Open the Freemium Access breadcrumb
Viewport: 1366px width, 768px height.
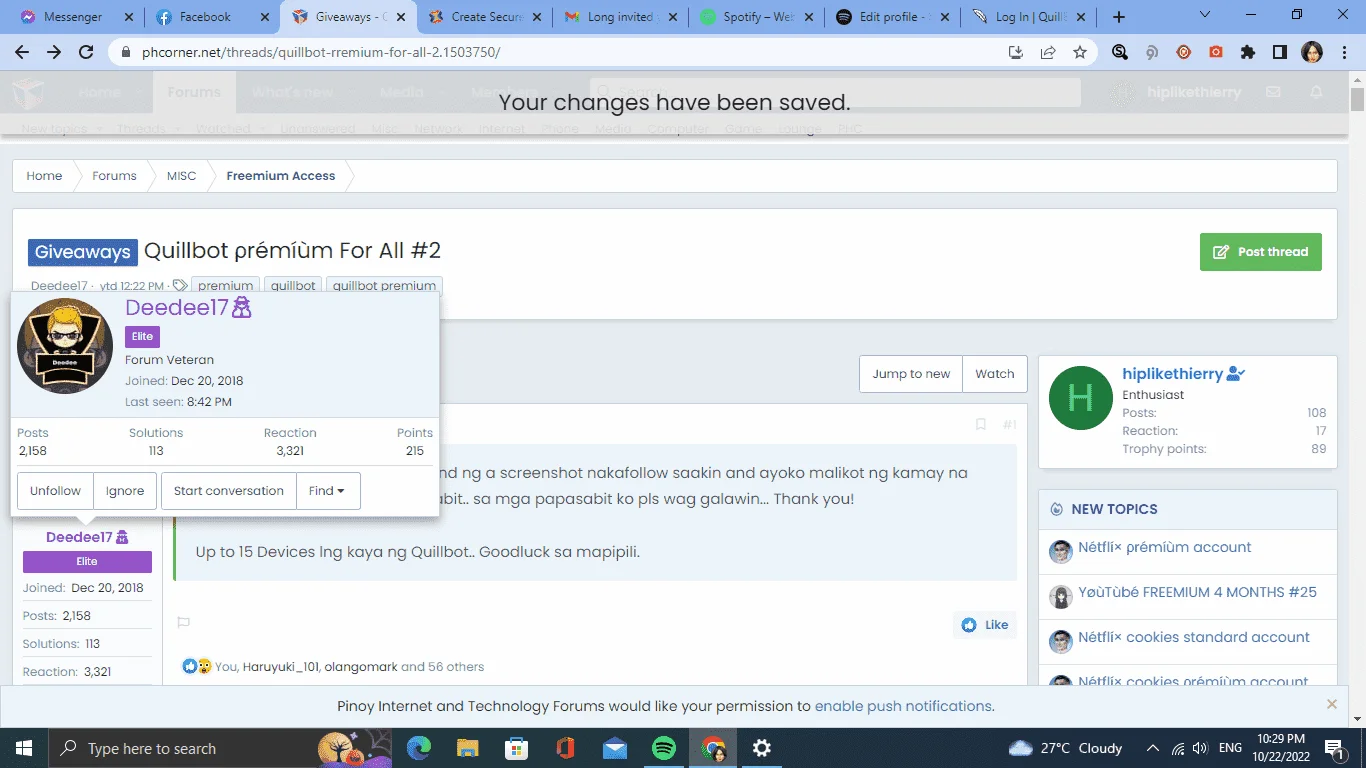click(x=281, y=176)
